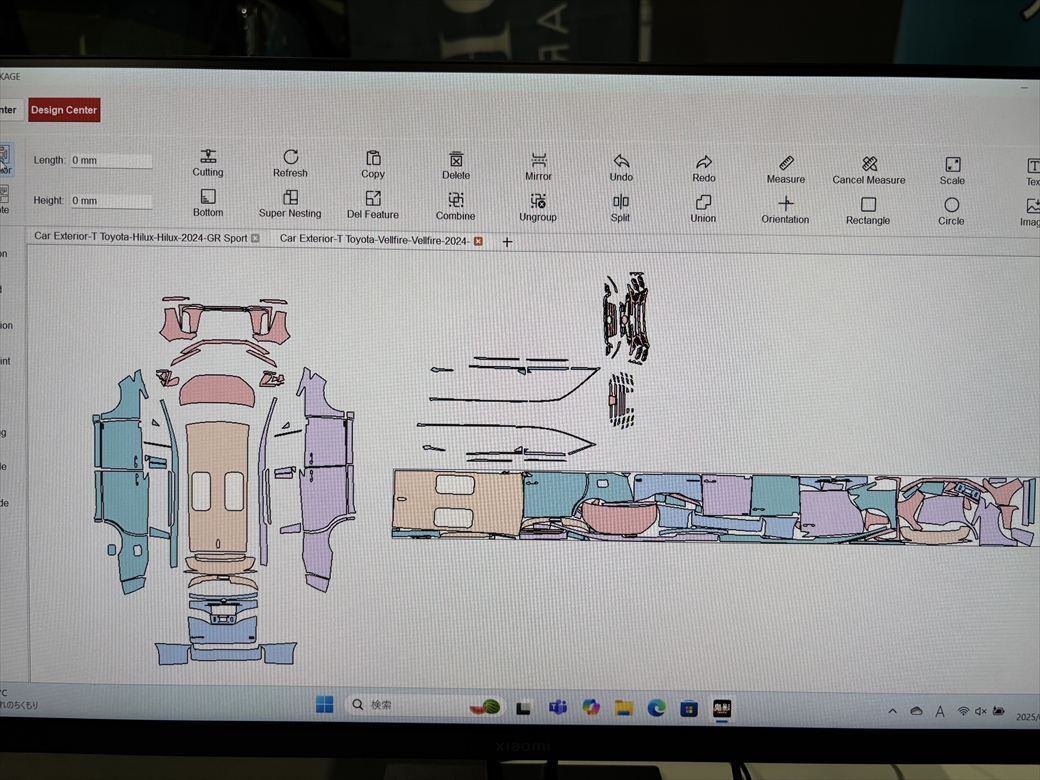This screenshot has height=780, width=1040.
Task: Click the Cutting tool icon
Action: pyautogui.click(x=208, y=157)
